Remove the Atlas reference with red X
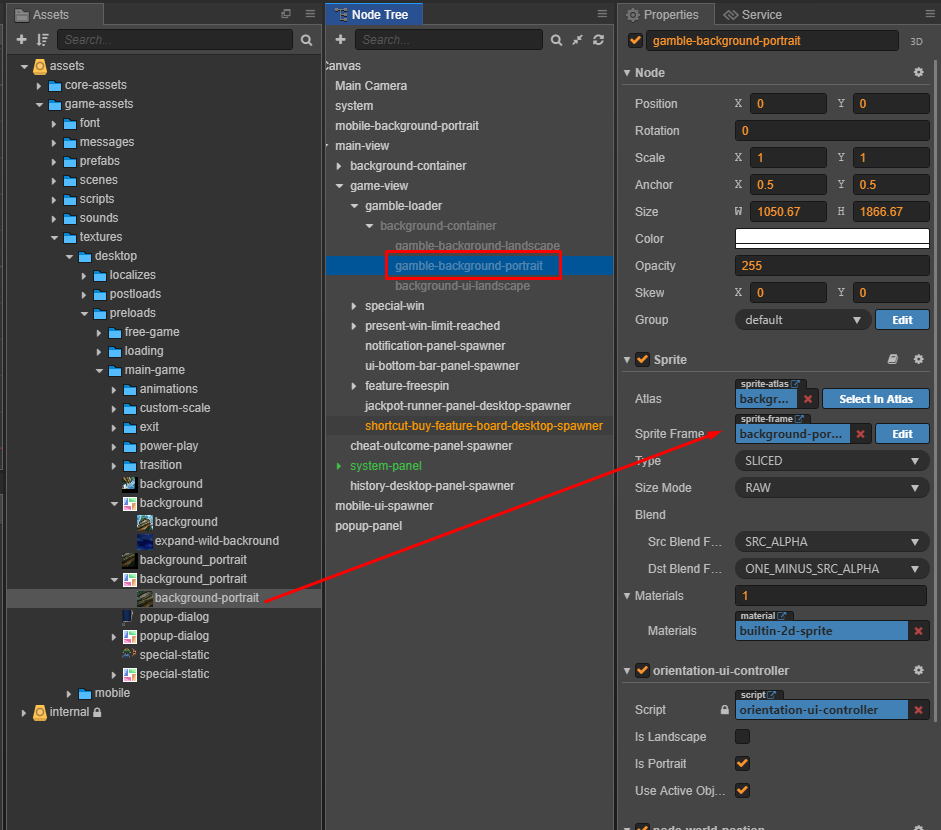941x830 pixels. 808,399
